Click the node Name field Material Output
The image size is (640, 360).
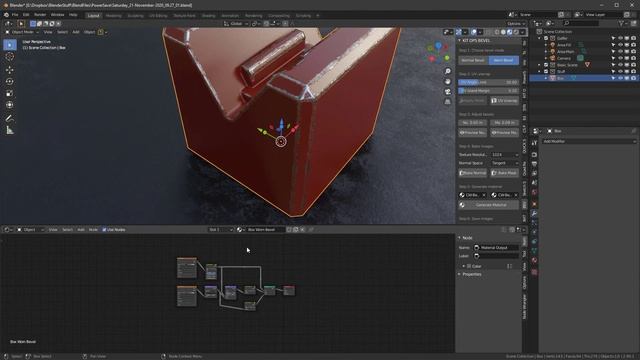point(496,248)
